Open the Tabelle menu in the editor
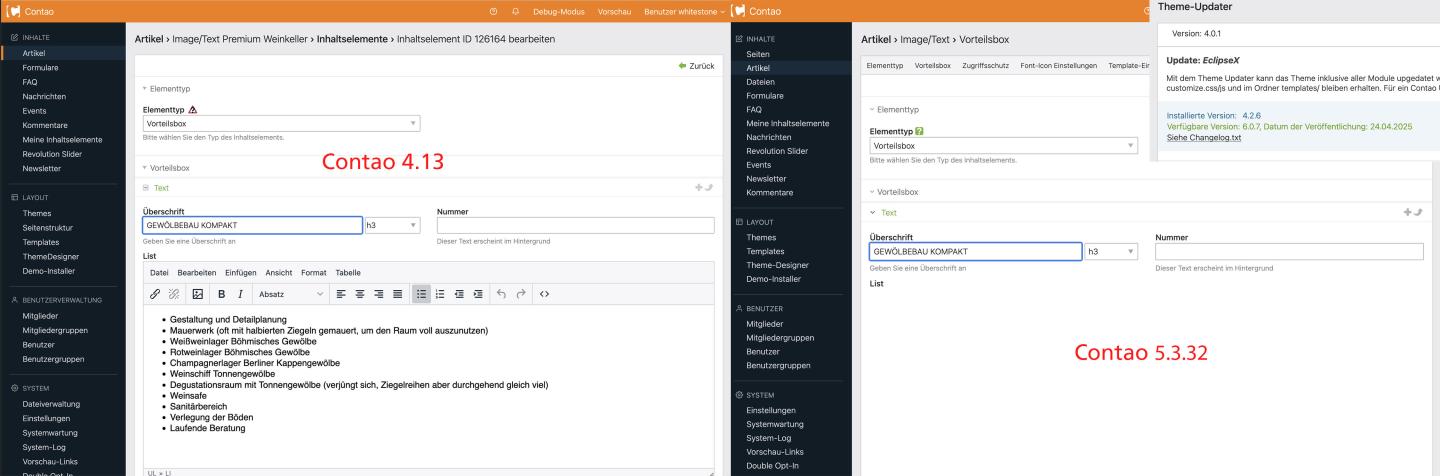 347,273
